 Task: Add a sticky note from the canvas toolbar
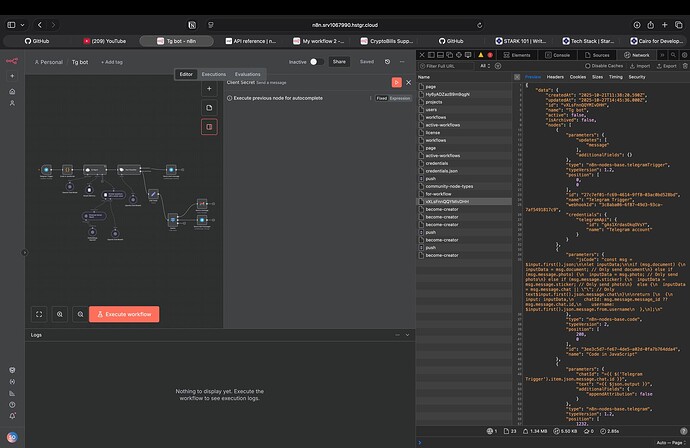tap(210, 106)
